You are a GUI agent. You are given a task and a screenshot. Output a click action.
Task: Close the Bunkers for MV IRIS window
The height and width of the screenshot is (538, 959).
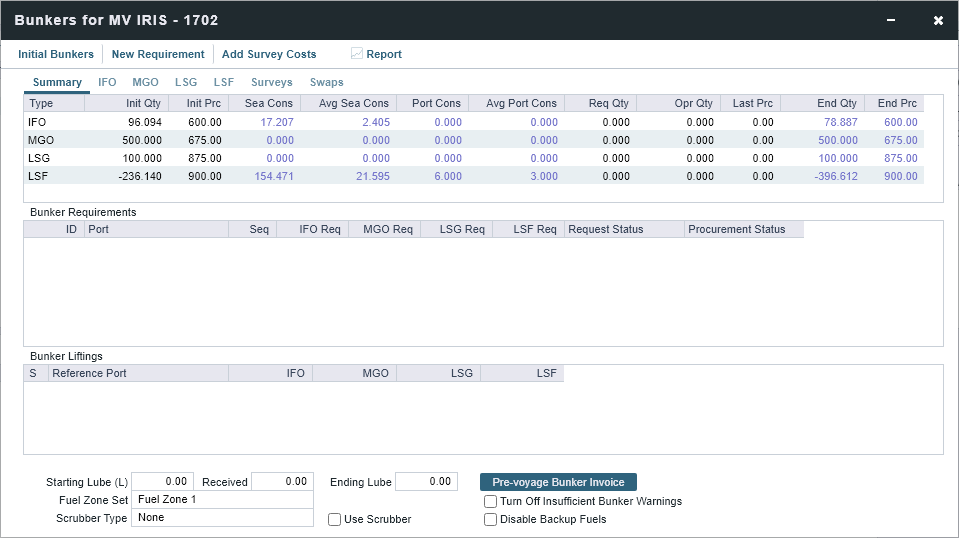938,20
